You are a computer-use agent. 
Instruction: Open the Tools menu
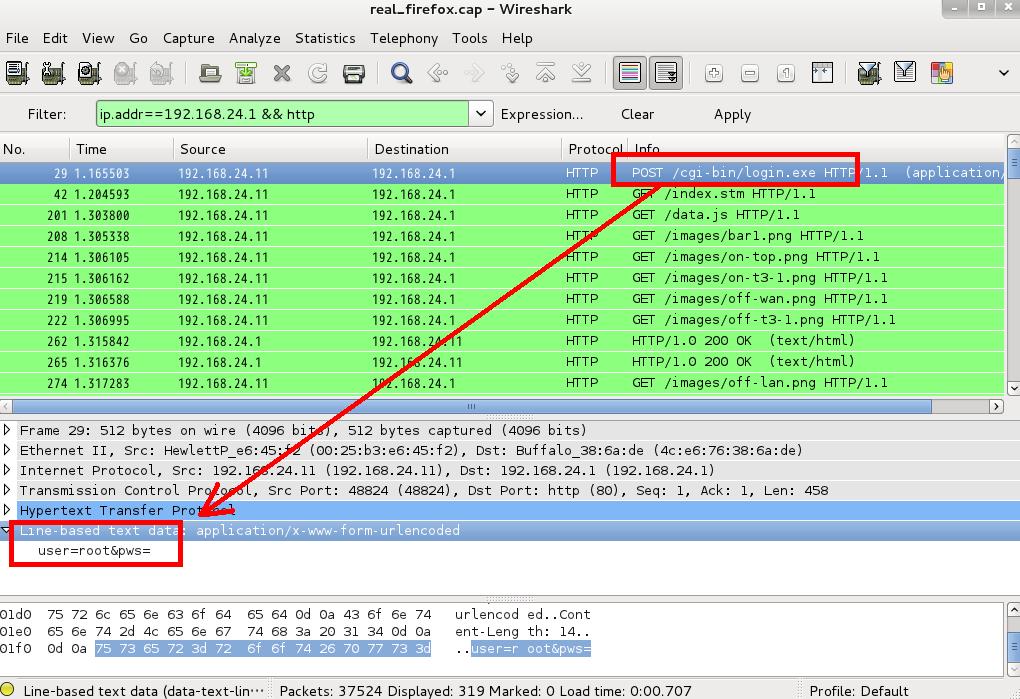point(470,38)
